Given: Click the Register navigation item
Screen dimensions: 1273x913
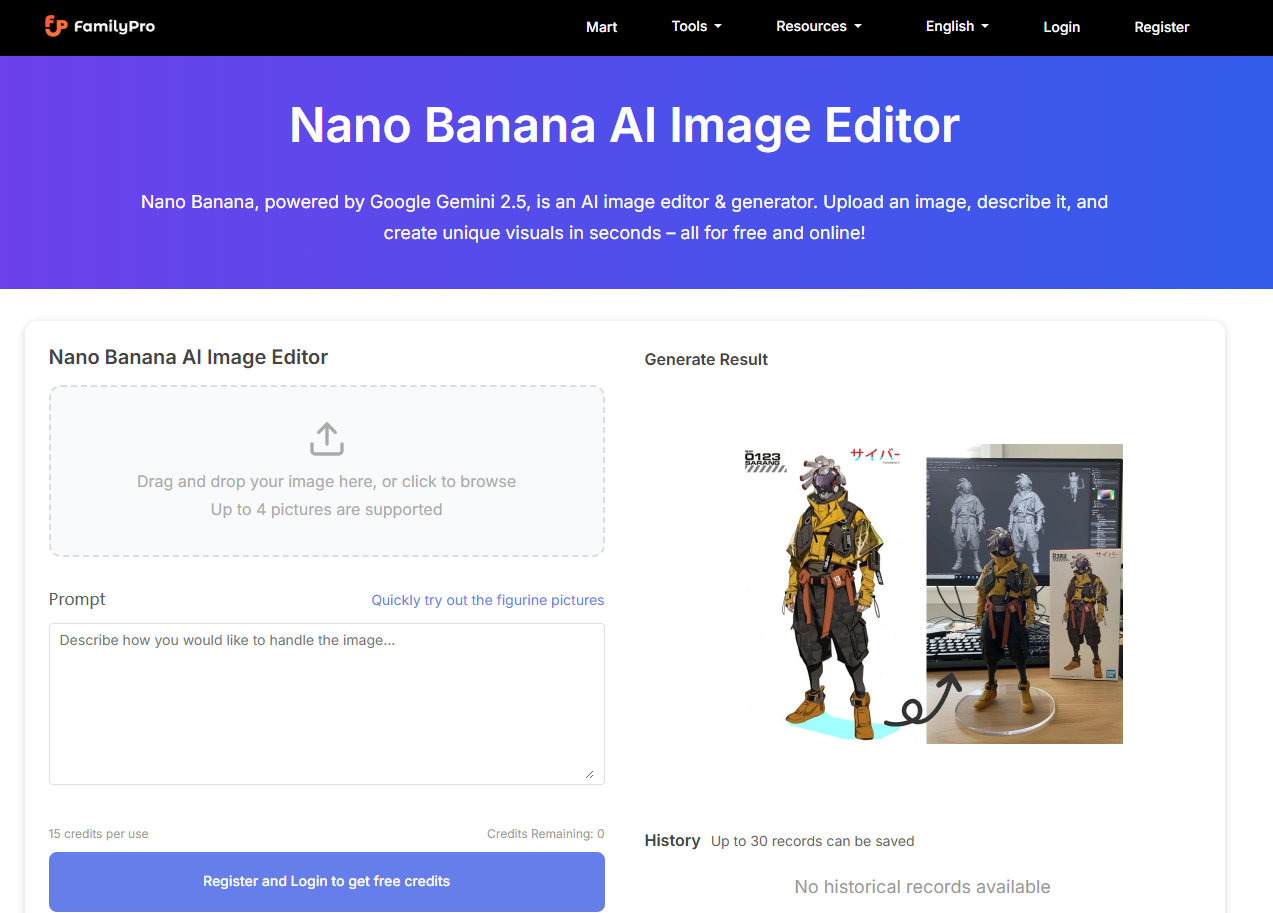Looking at the screenshot, I should coord(1161,27).
